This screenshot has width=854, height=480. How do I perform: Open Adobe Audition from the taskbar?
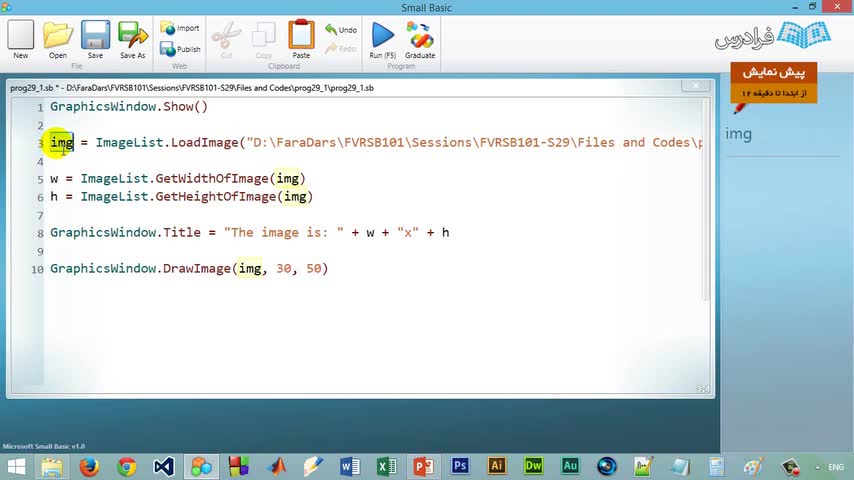(x=570, y=466)
